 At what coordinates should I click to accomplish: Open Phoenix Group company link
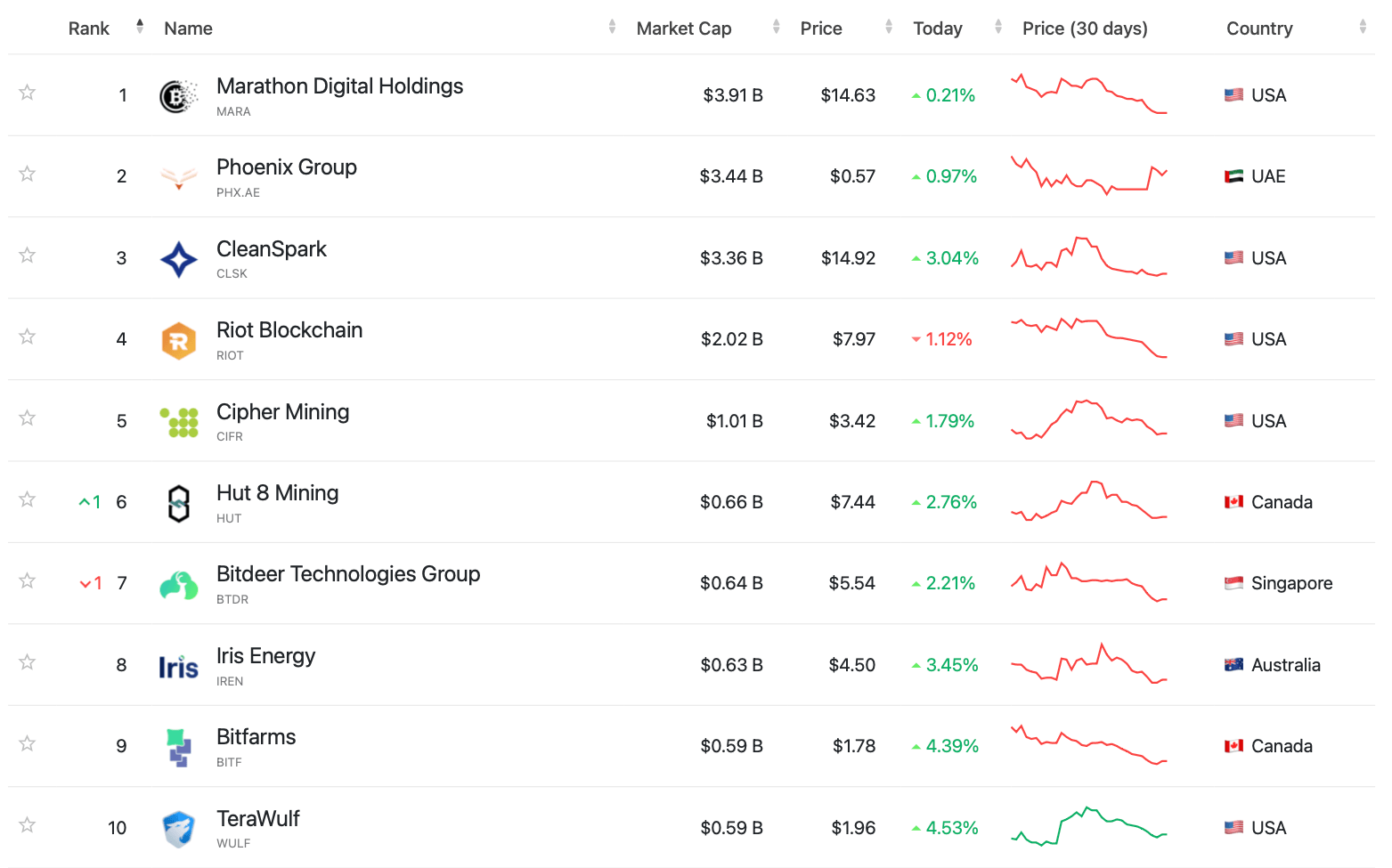tap(286, 167)
